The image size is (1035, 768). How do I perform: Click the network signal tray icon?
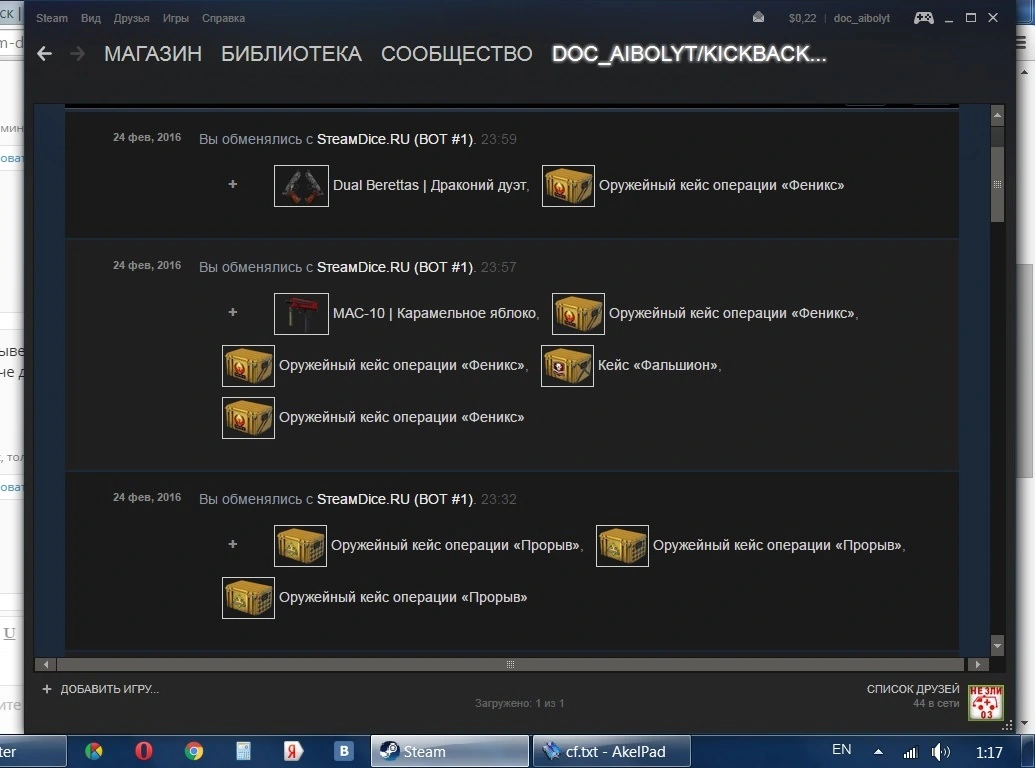tap(910, 752)
